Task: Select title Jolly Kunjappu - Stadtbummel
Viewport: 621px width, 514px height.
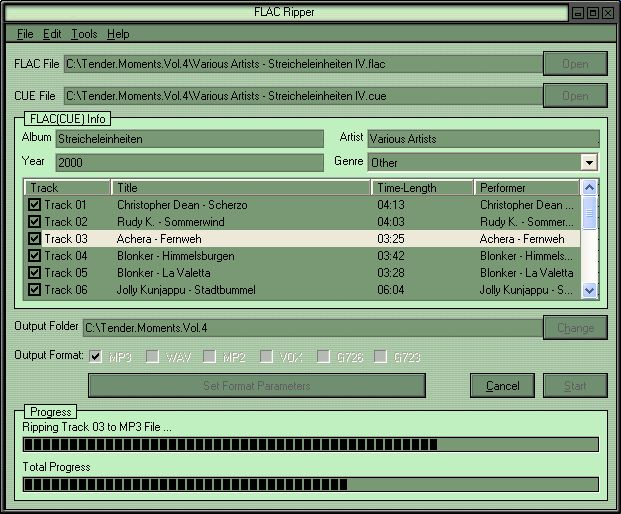Action: tap(186, 290)
